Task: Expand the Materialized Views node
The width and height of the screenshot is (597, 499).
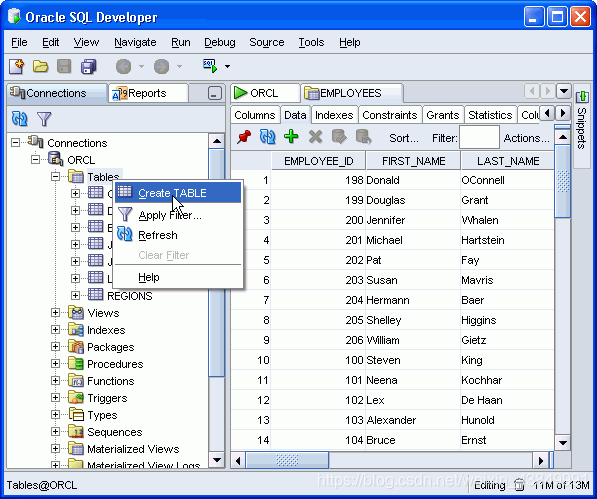Action: (55, 449)
